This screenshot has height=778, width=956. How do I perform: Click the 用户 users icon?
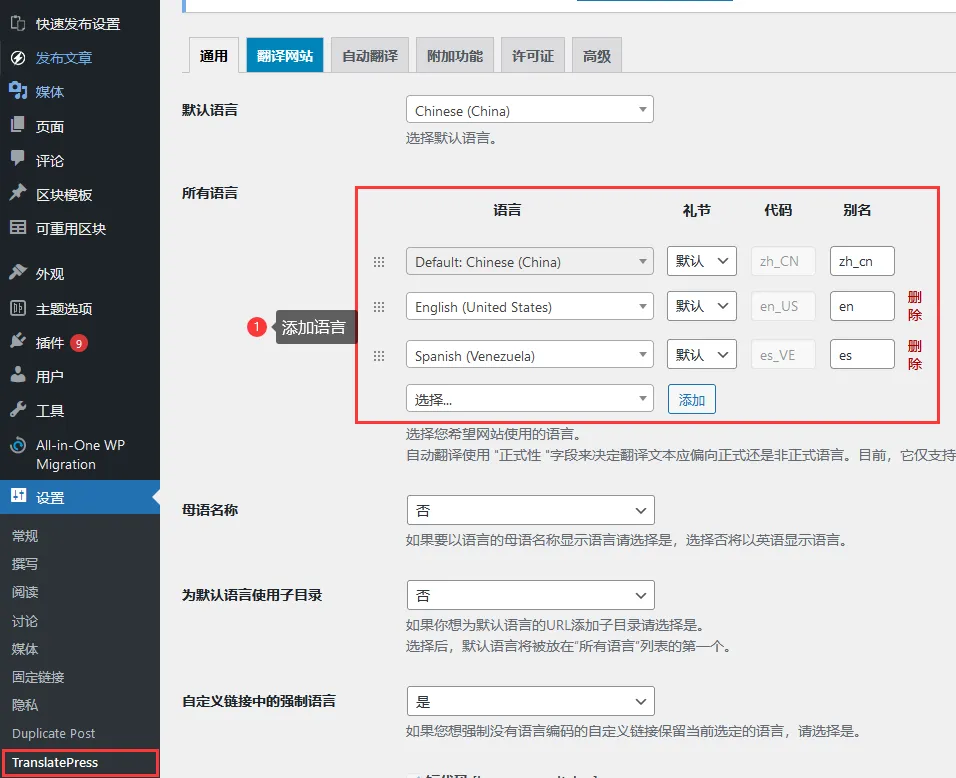click(18, 376)
